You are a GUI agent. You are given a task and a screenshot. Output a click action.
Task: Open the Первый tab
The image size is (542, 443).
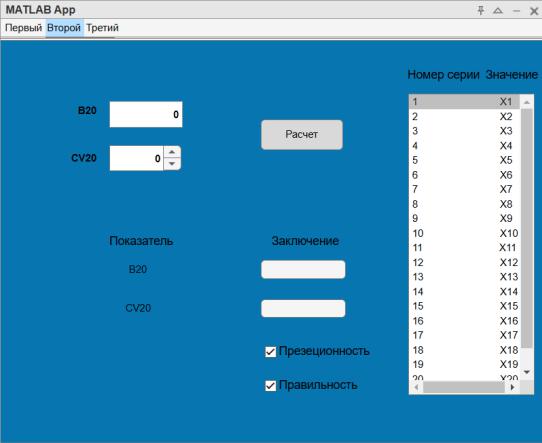(x=24, y=28)
